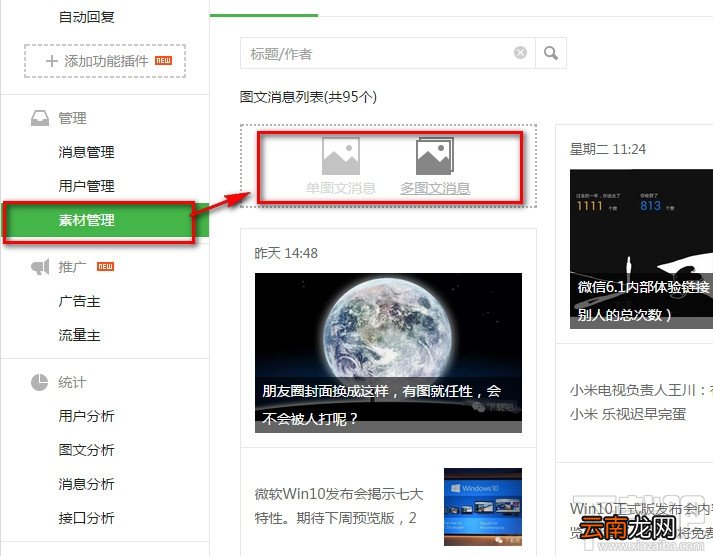This screenshot has height=556, width=713.
Task: Focus the 标题/作者 search field
Action: (388, 53)
